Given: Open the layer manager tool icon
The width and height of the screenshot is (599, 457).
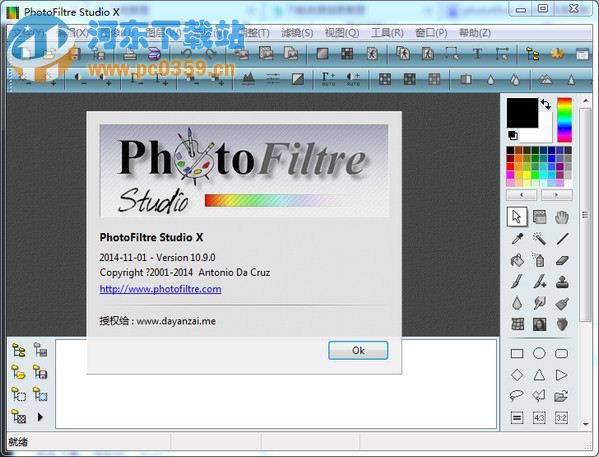Looking at the screenshot, I should 539,217.
